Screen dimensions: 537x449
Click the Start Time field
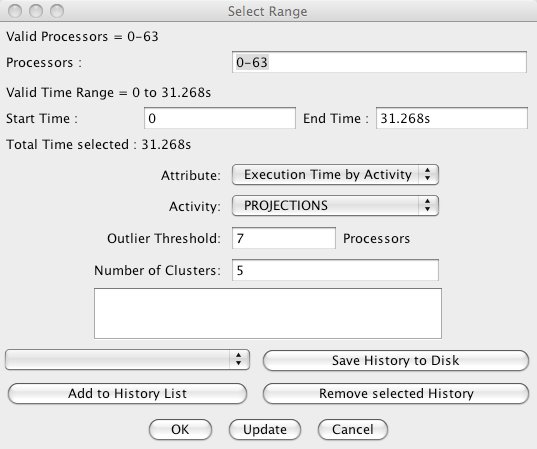[220, 118]
